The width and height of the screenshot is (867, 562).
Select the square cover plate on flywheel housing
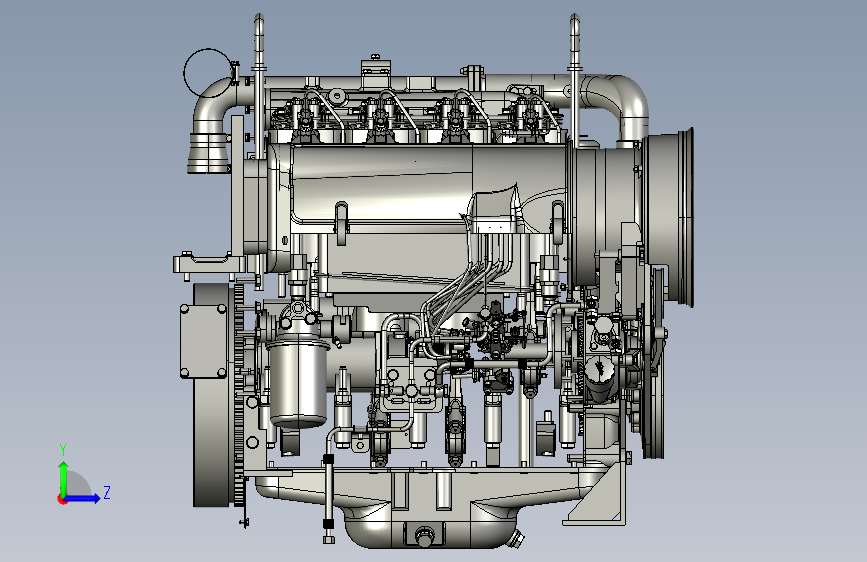[x=203, y=341]
